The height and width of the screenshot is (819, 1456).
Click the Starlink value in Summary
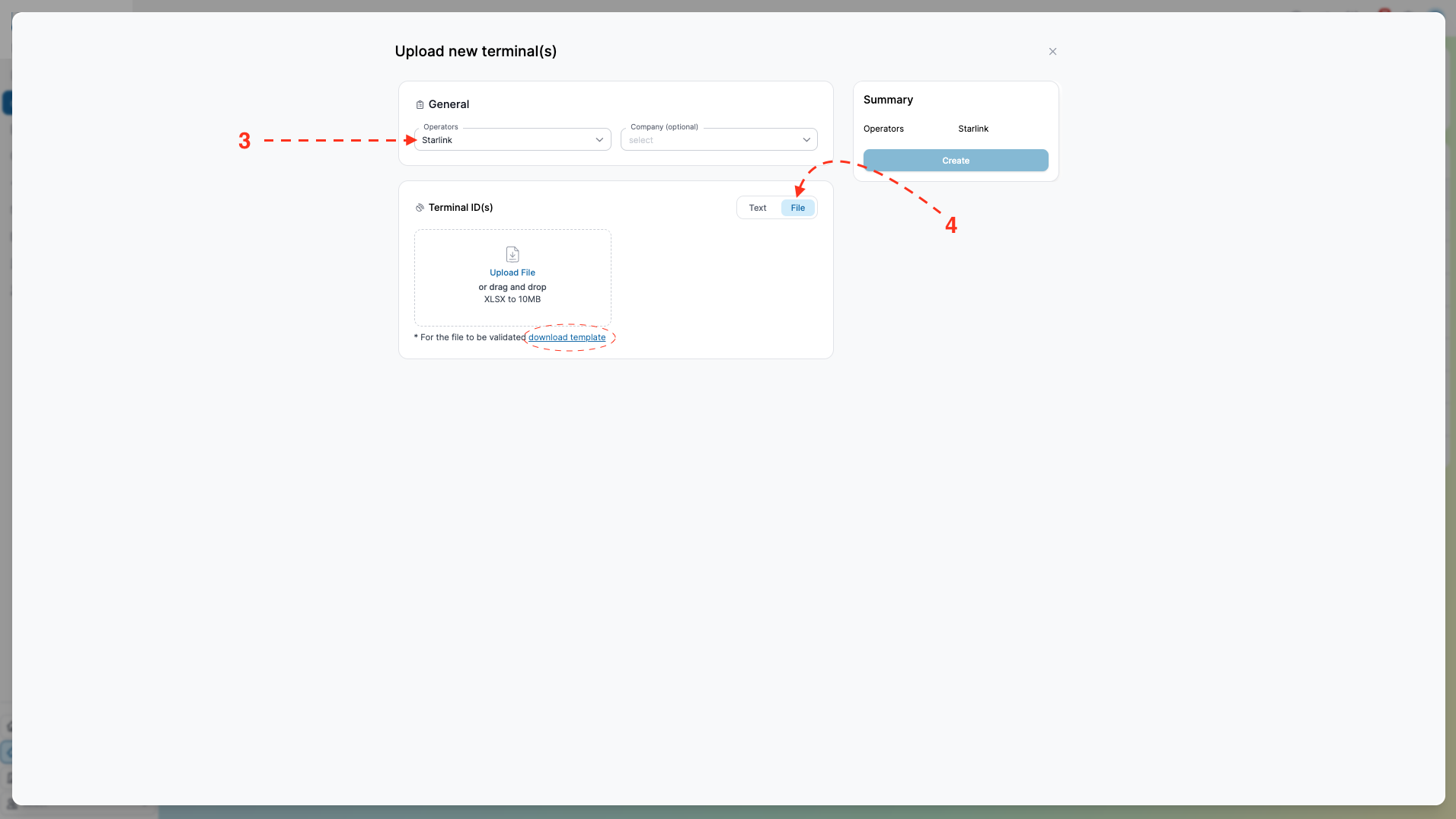(973, 129)
